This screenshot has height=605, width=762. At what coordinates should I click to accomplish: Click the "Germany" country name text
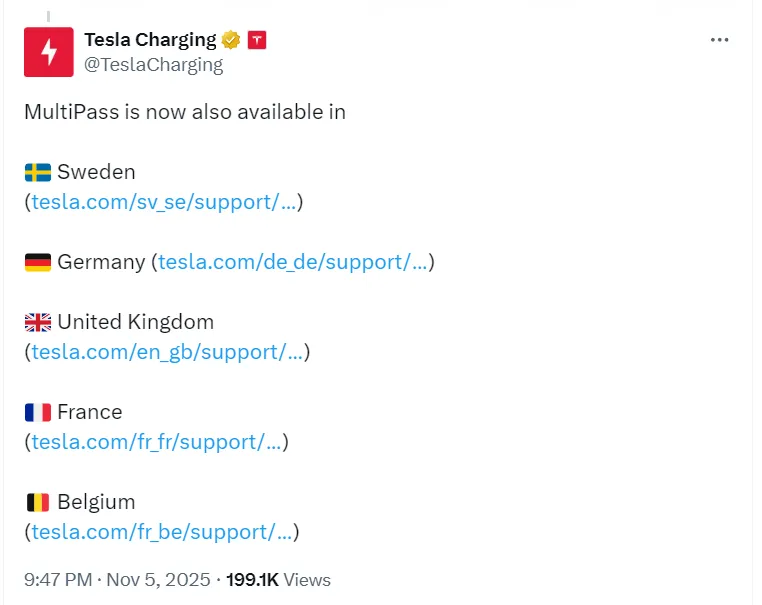click(101, 262)
